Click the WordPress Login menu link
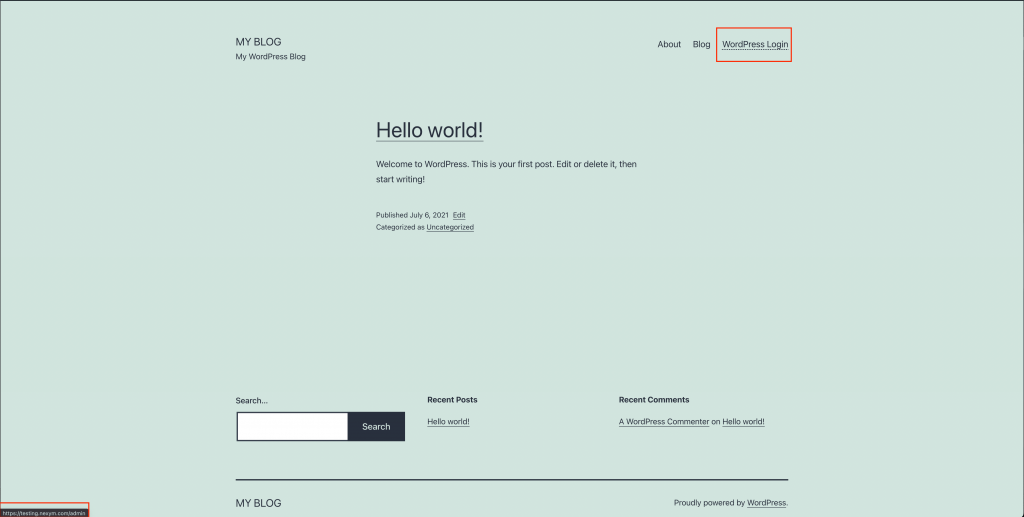This screenshot has width=1024, height=517. pyautogui.click(x=755, y=44)
